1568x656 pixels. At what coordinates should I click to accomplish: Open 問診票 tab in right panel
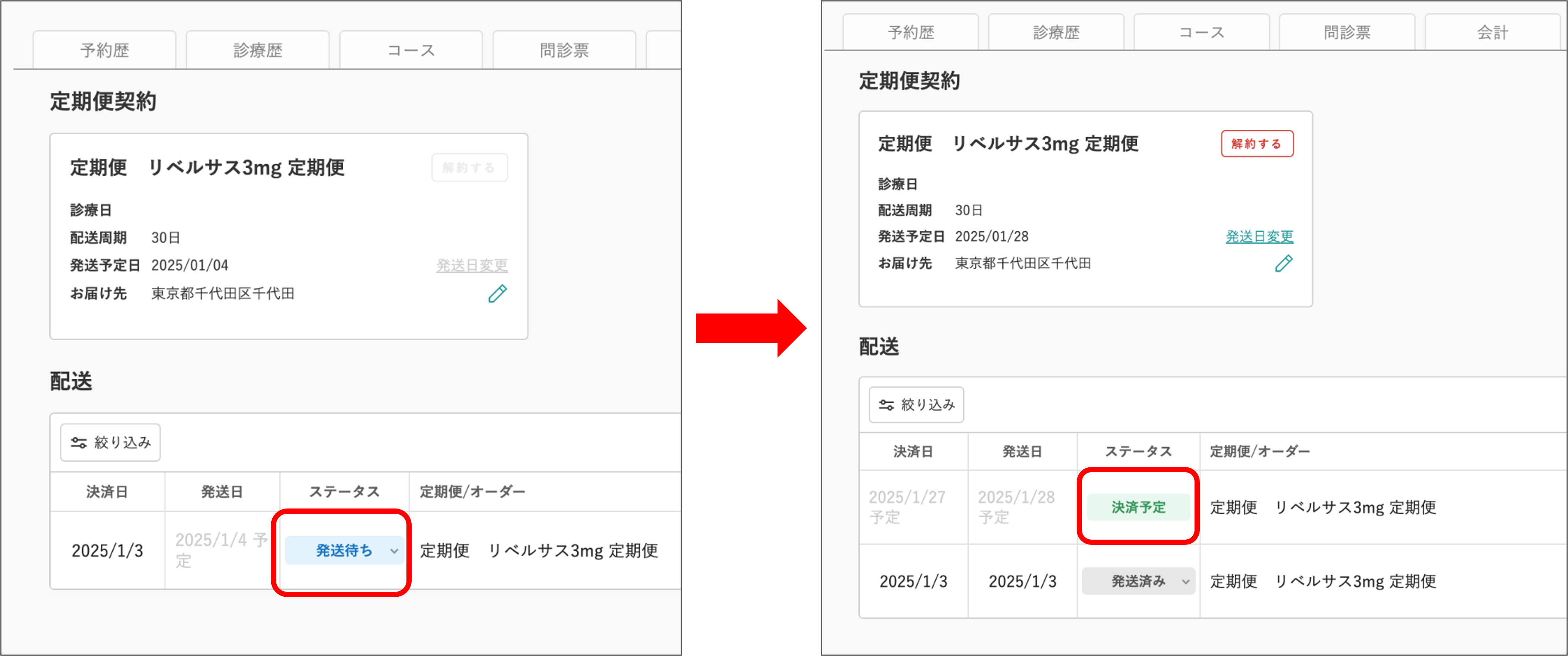pos(1347,32)
